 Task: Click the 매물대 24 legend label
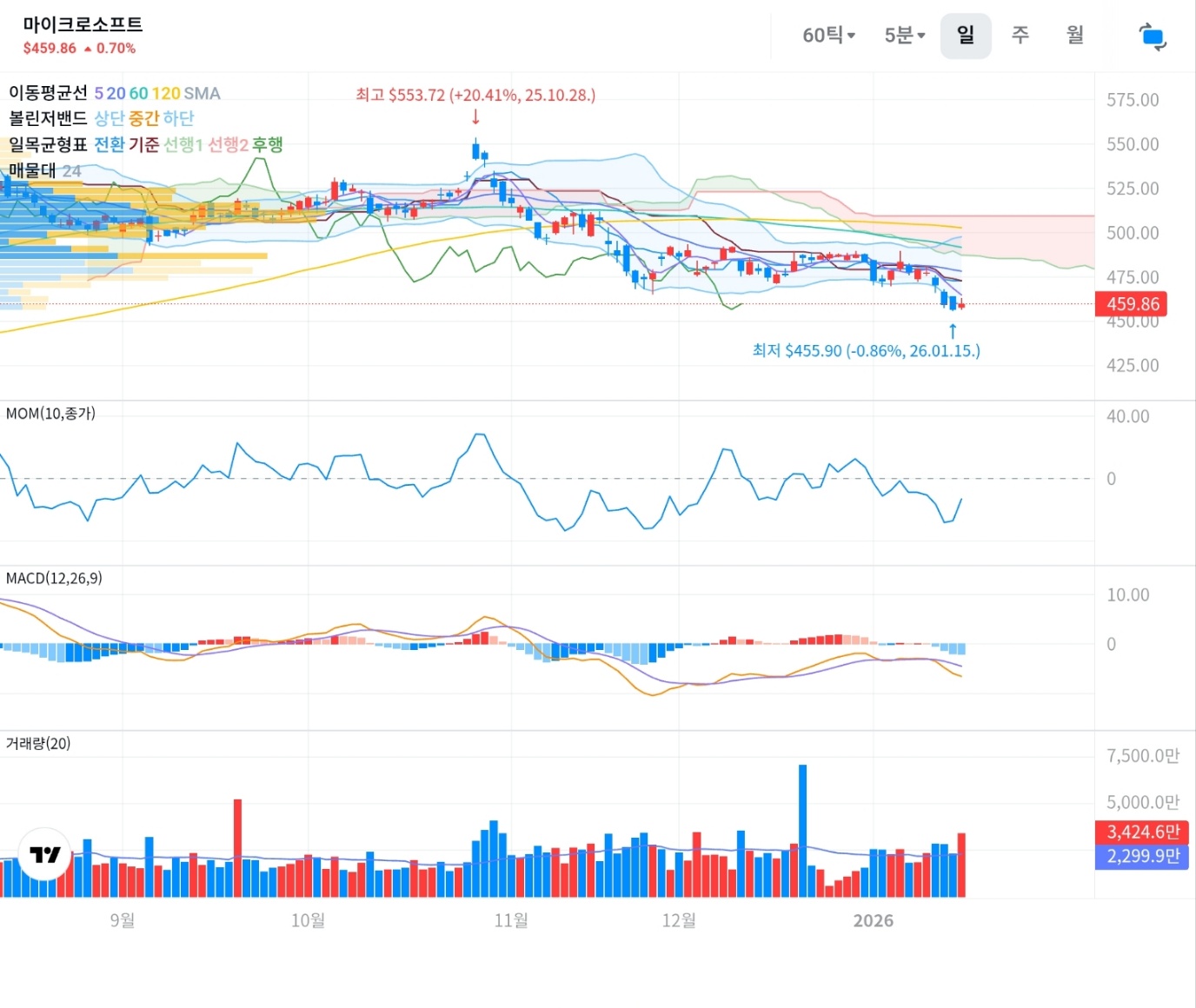[x=45, y=171]
